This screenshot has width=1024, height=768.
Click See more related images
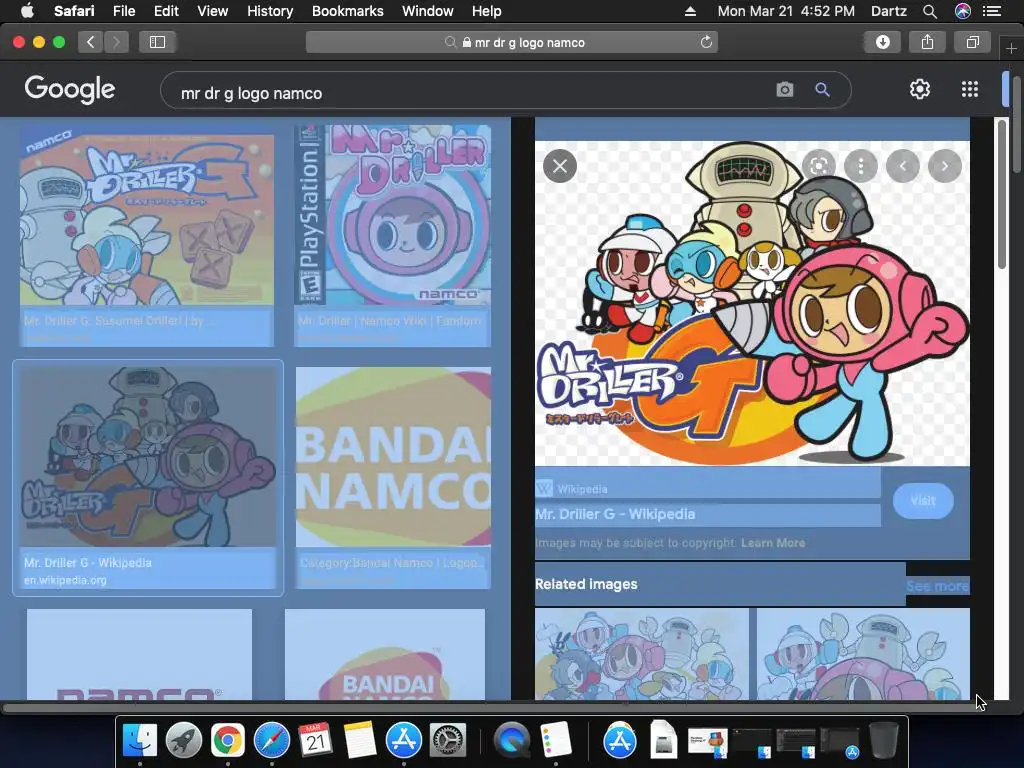937,586
